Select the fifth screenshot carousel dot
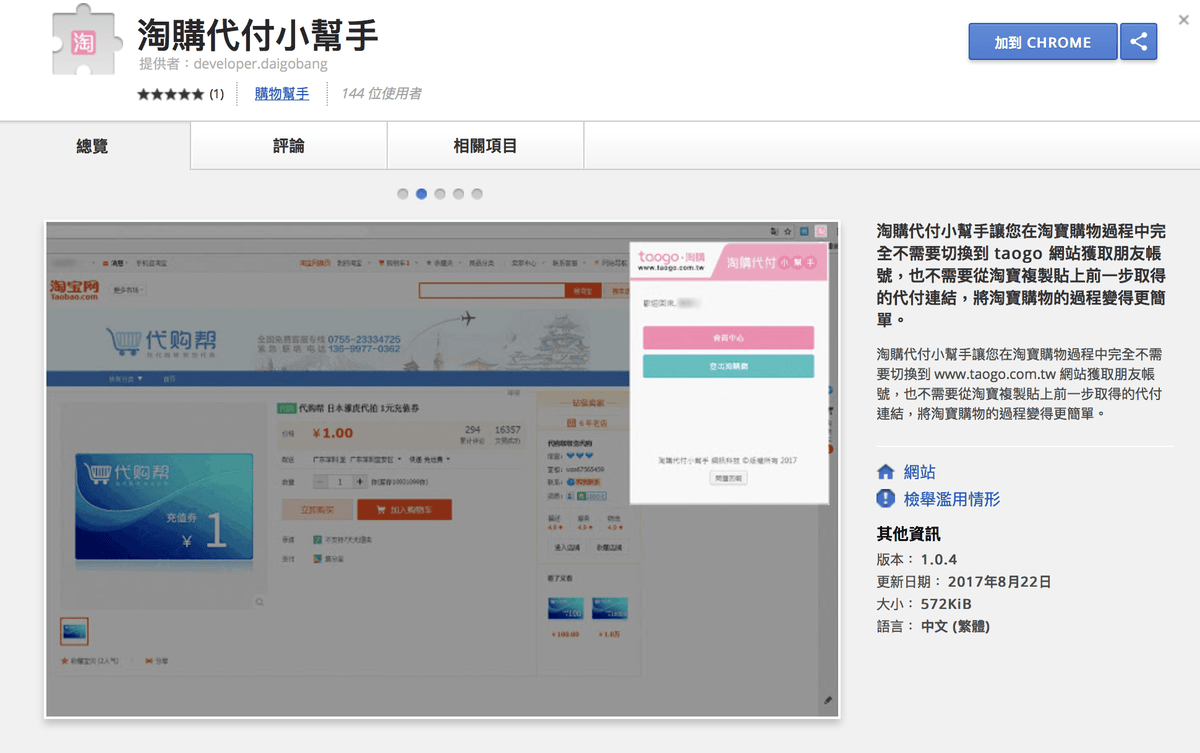 477,194
